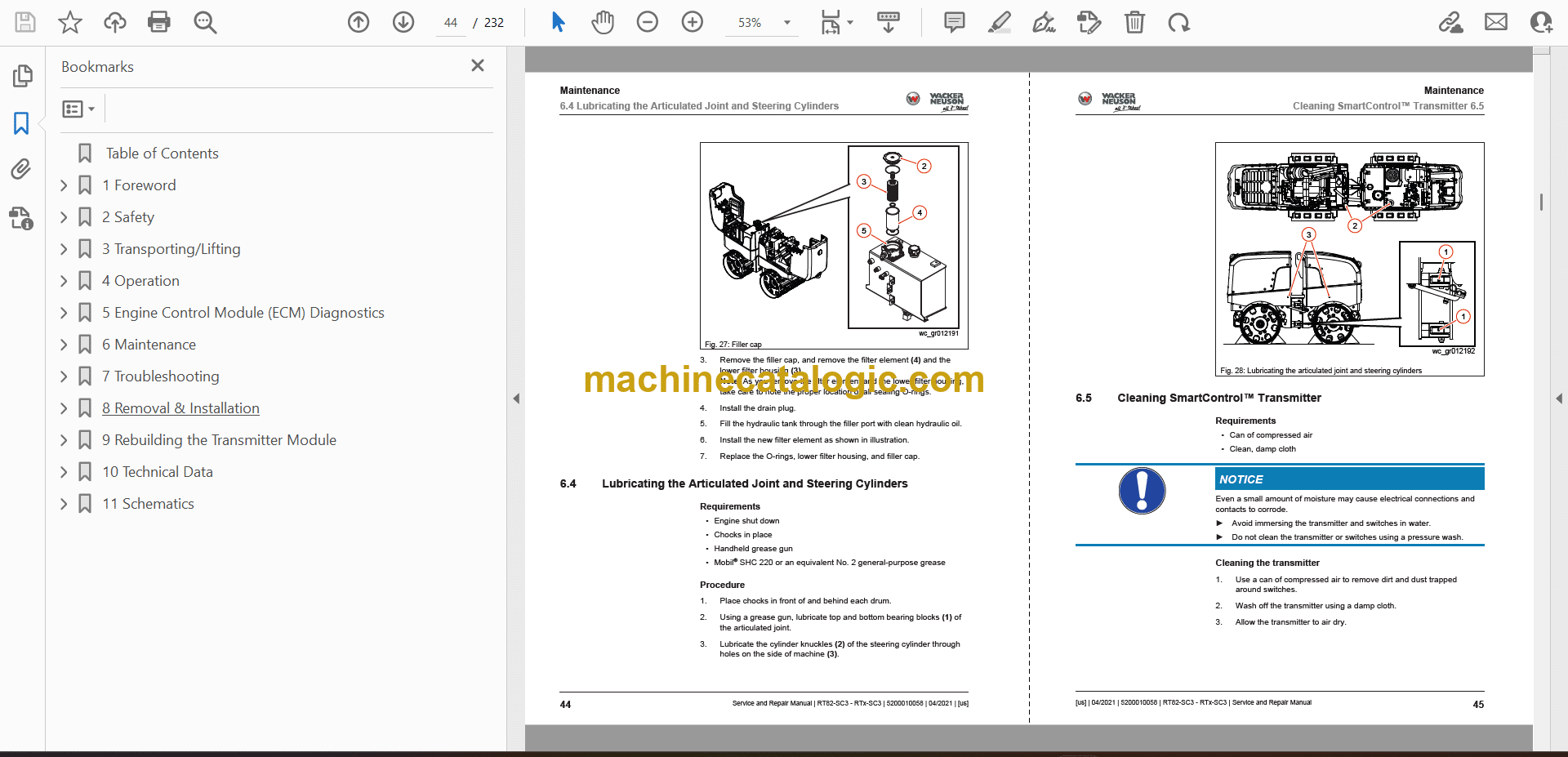1568x757 pixels.
Task: Click the current page number field
Action: pyautogui.click(x=451, y=23)
